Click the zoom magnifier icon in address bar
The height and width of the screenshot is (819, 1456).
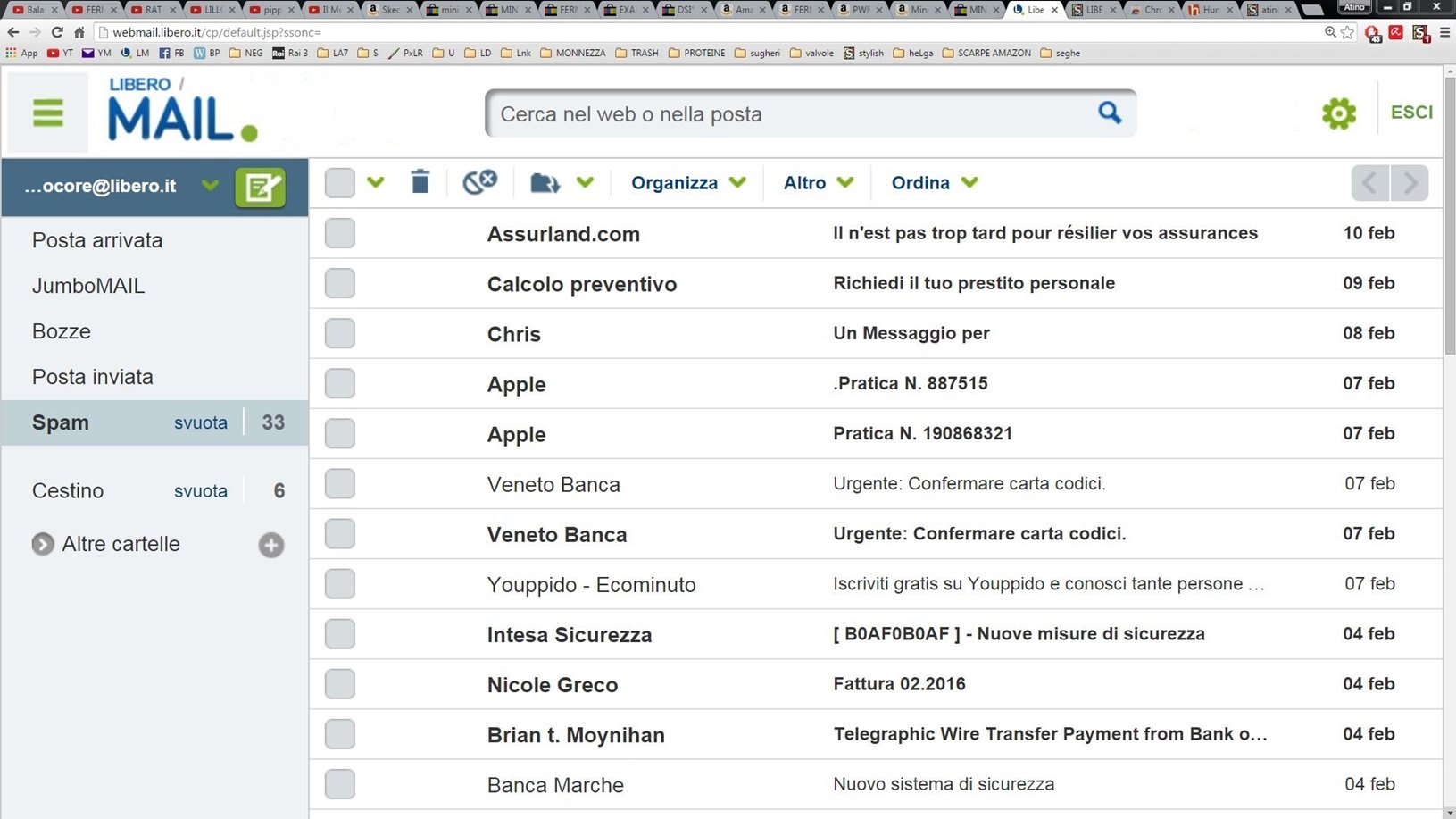1330,32
